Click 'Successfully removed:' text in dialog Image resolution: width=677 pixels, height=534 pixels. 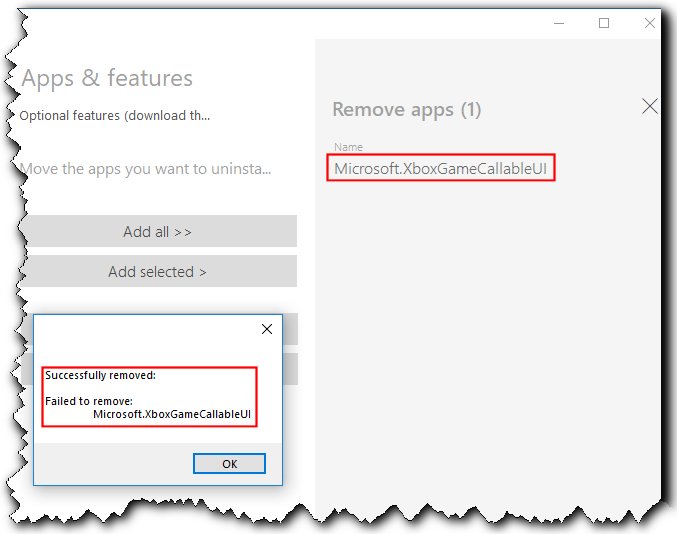click(x=100, y=376)
